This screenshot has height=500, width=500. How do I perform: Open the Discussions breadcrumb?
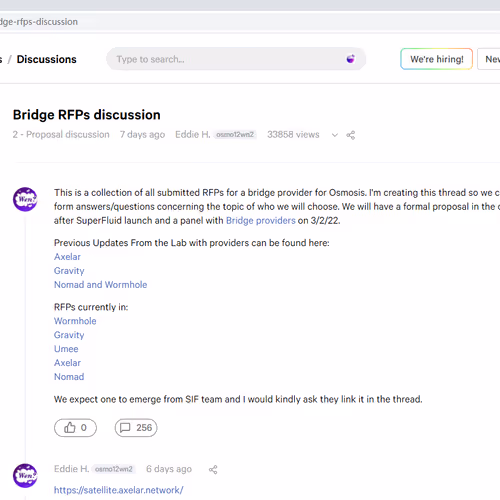tap(47, 59)
